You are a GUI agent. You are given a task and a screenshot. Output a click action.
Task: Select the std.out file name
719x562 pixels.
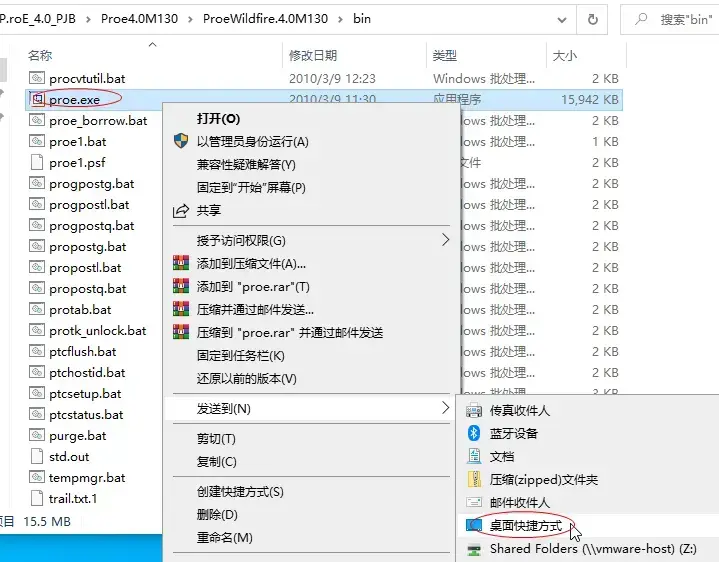click(x=69, y=457)
